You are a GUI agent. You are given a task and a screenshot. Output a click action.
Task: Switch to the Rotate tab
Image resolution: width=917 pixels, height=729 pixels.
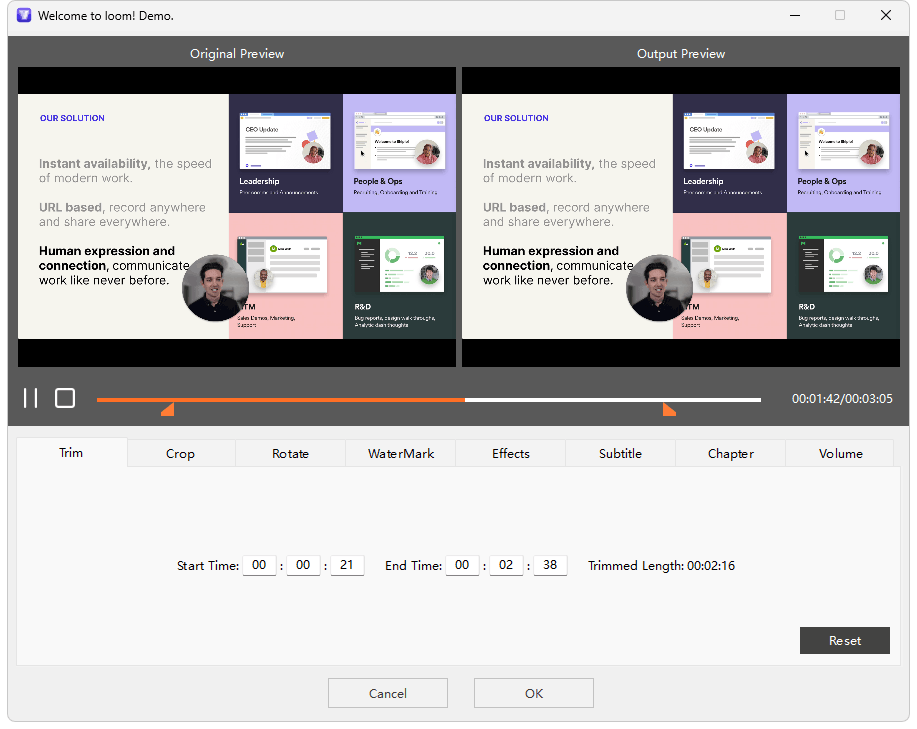[x=291, y=454]
